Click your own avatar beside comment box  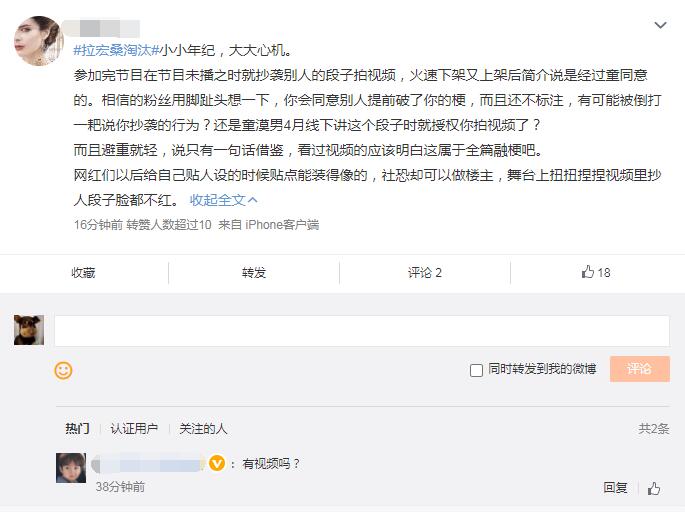(29, 330)
